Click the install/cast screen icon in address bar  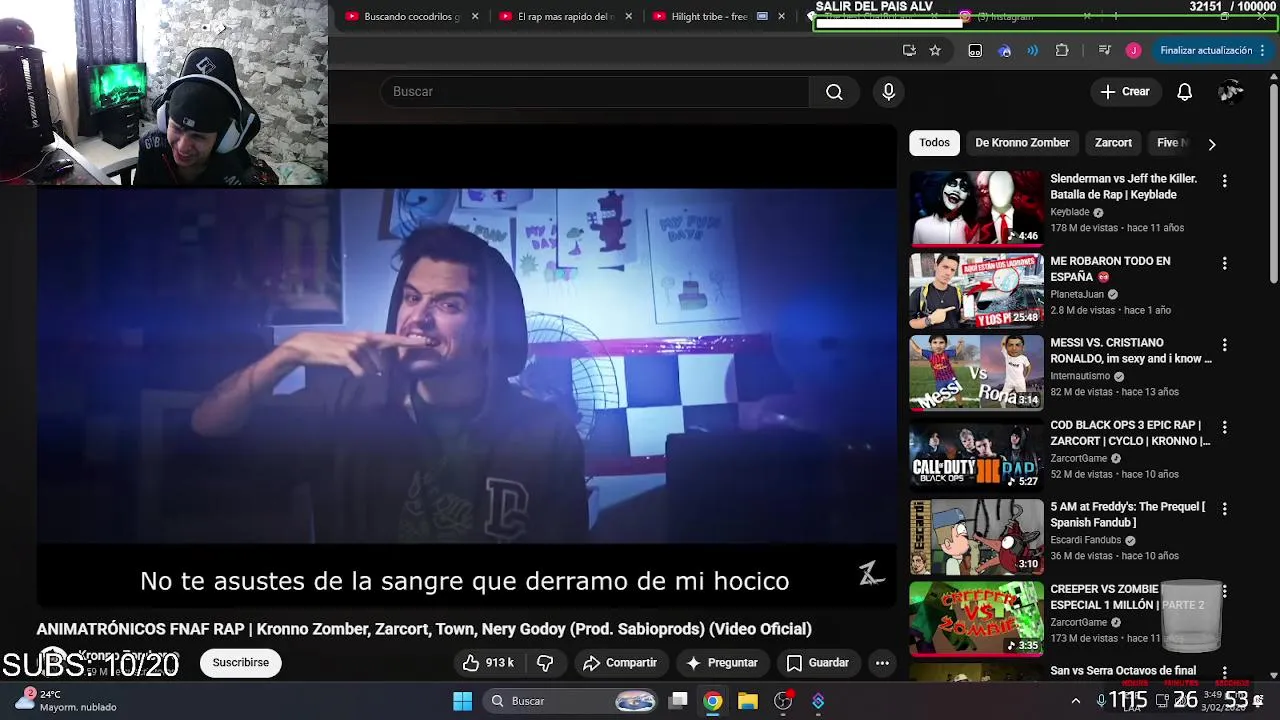909,51
